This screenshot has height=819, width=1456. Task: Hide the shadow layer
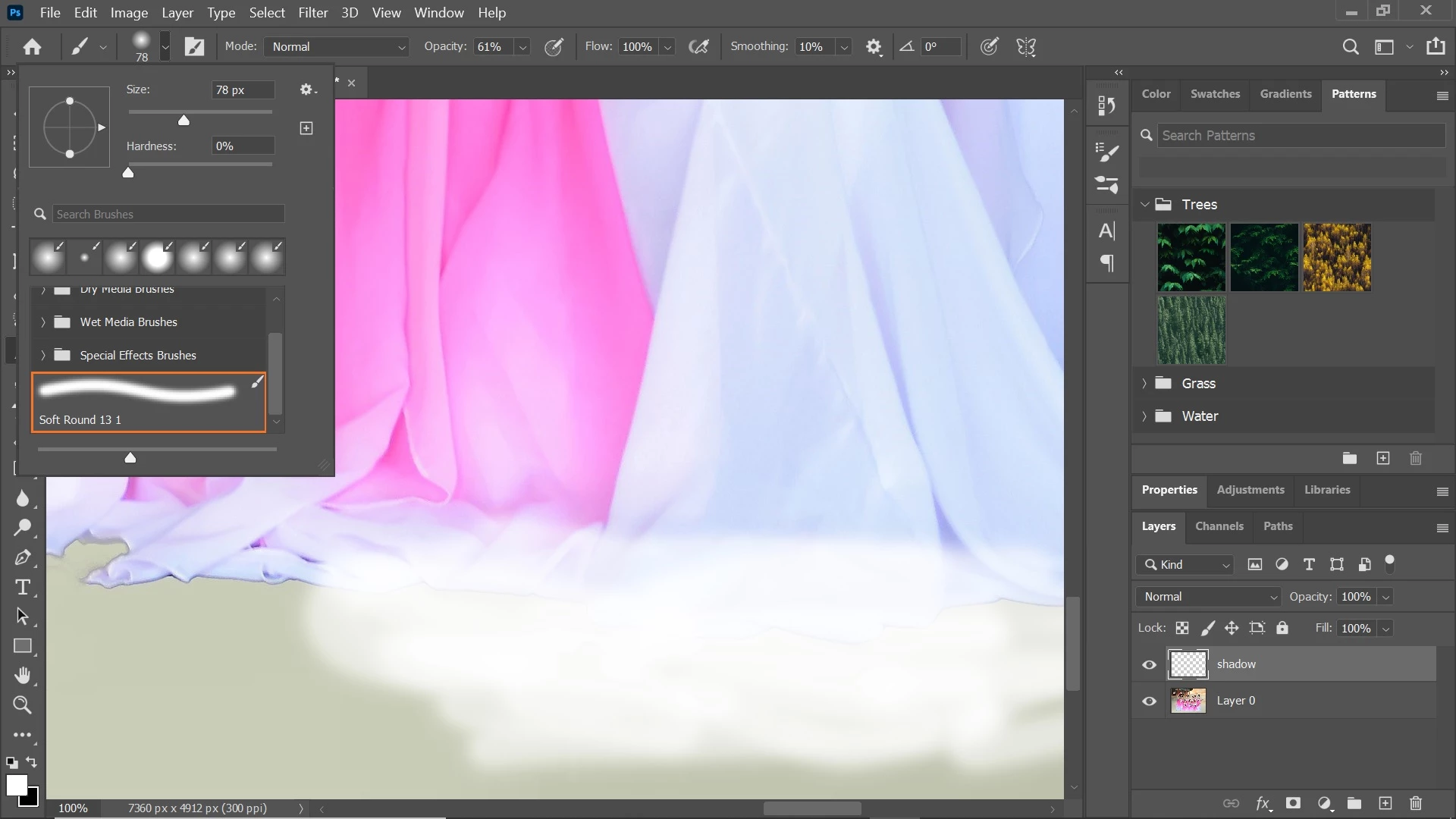tap(1149, 665)
